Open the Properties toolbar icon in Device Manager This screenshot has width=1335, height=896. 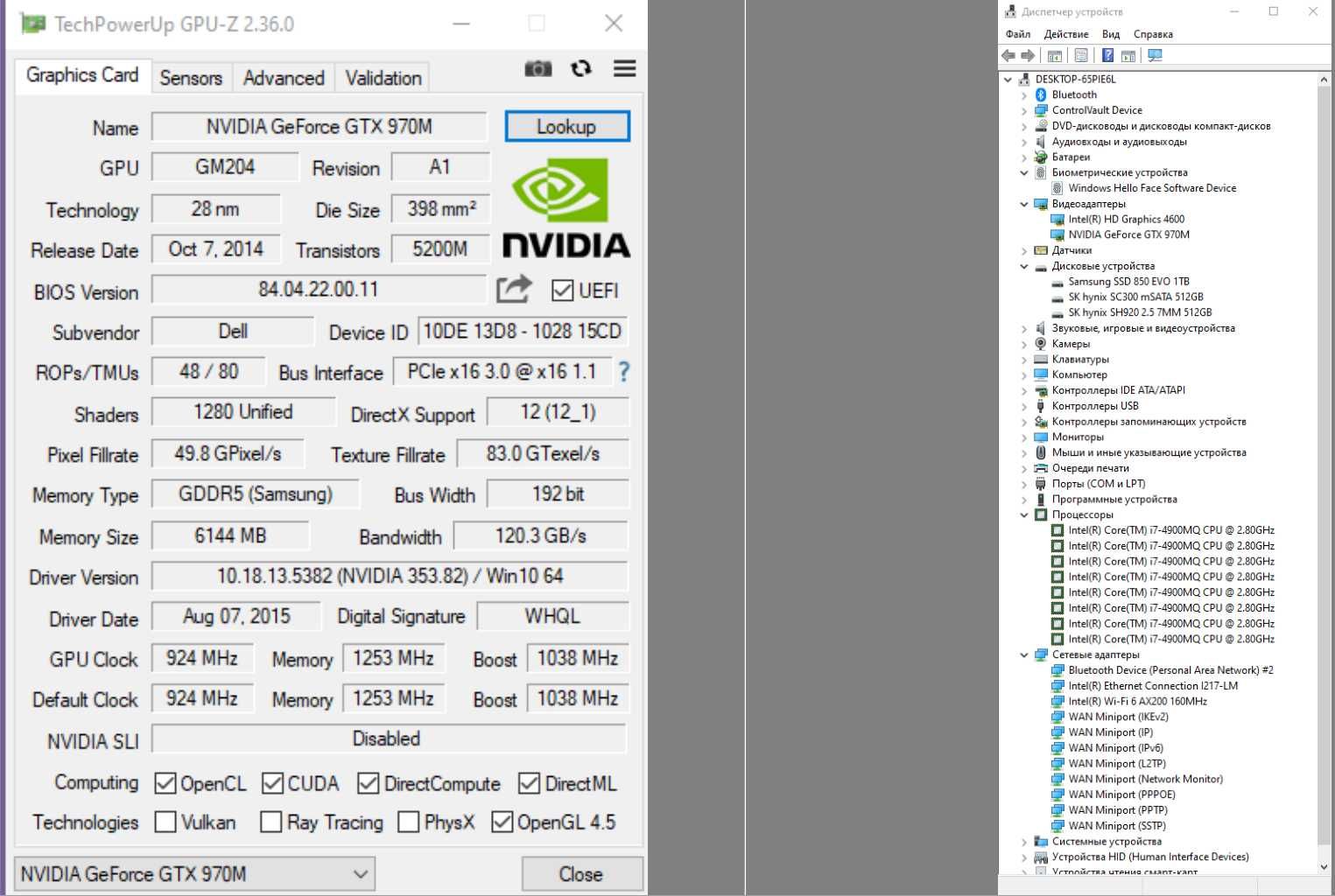click(x=1081, y=55)
